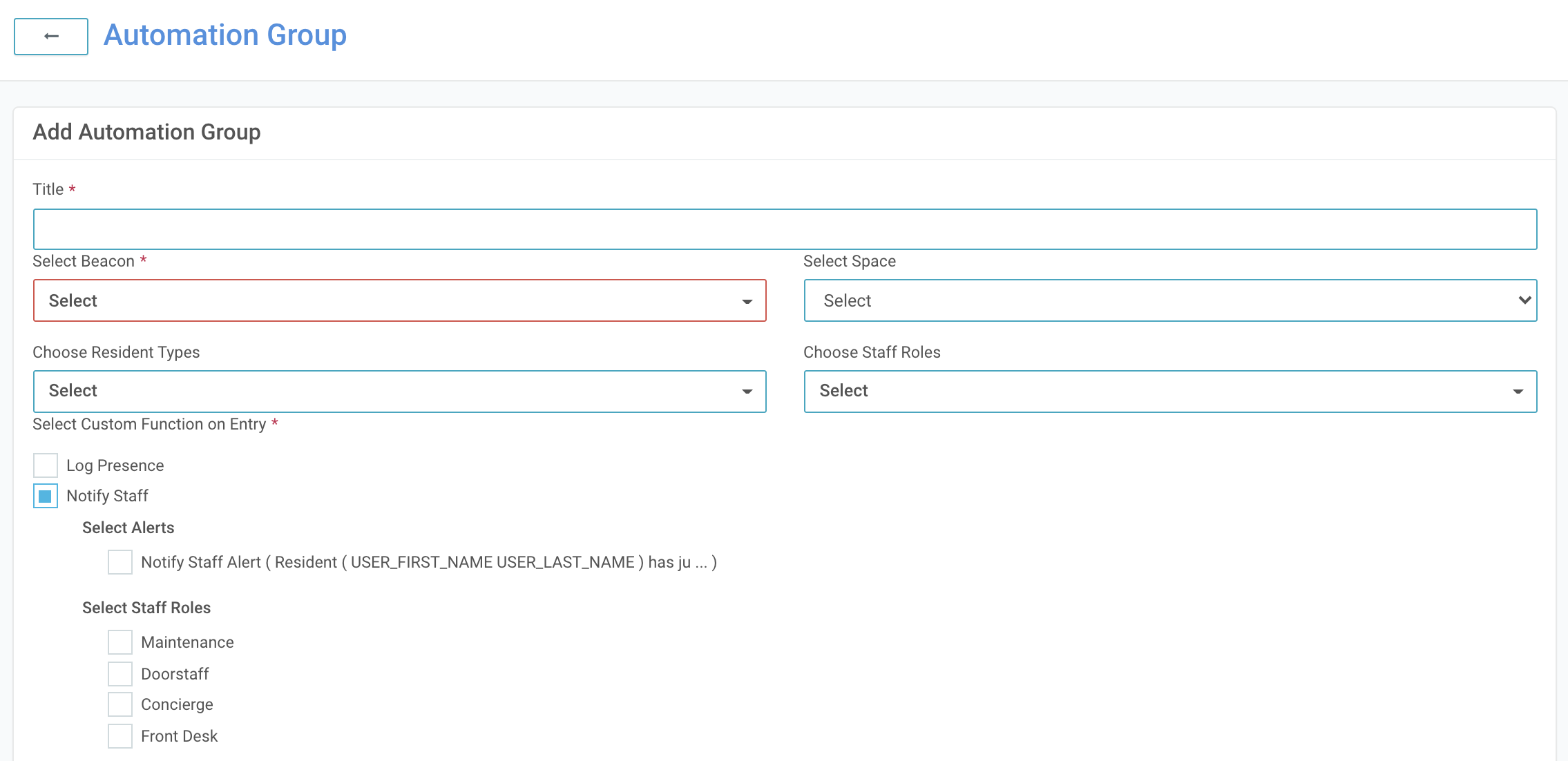
Task: Click the Notify Staff label text
Action: coord(107,496)
